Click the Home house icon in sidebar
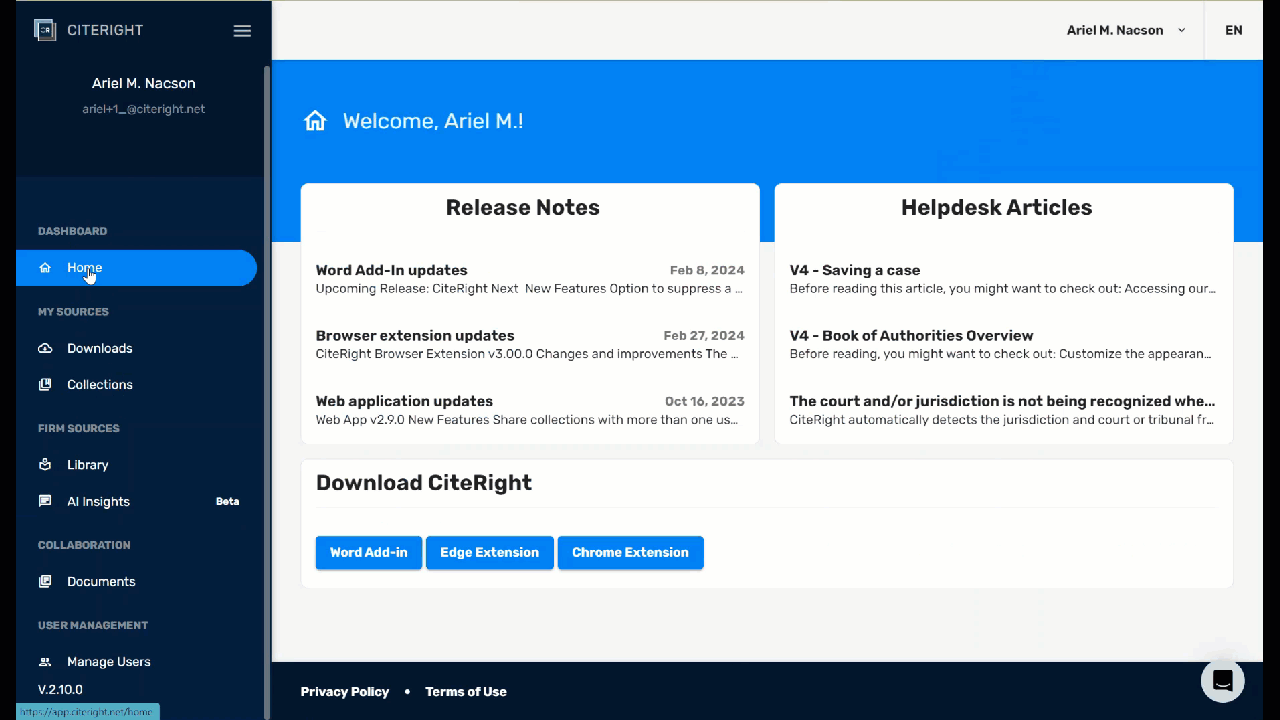This screenshot has height=720, width=1280. pos(45,268)
